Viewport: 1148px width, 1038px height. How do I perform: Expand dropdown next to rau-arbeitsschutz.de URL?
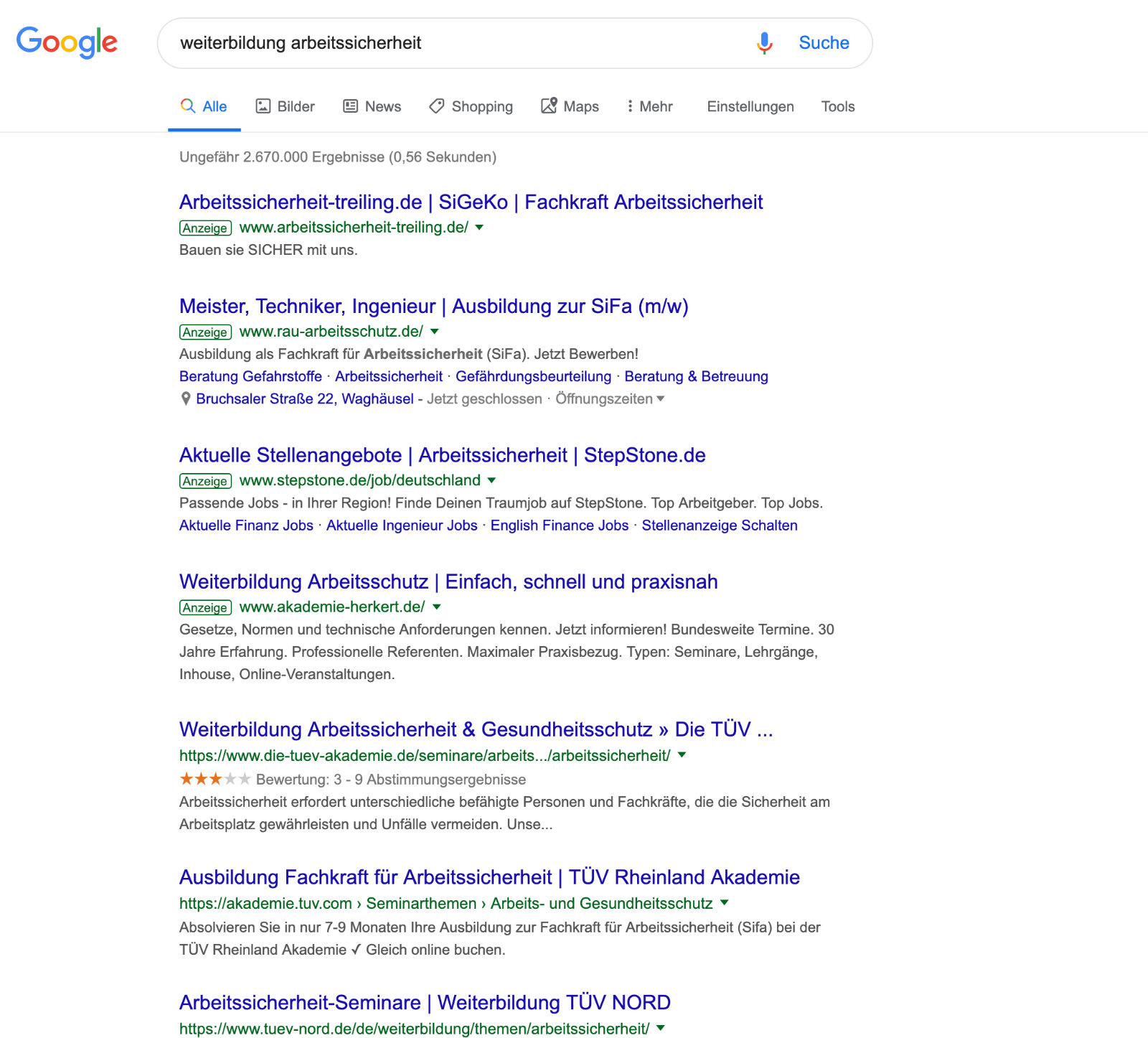click(434, 332)
